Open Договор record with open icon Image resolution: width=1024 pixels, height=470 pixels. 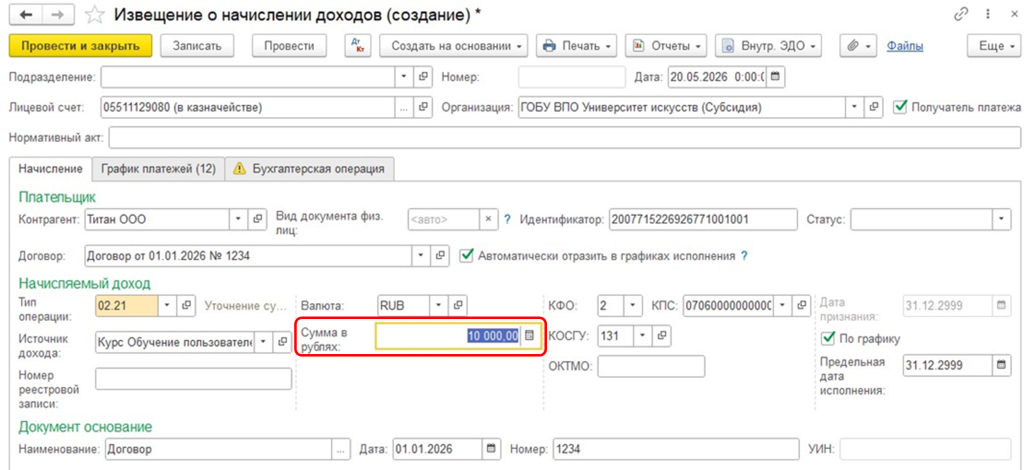(440, 257)
